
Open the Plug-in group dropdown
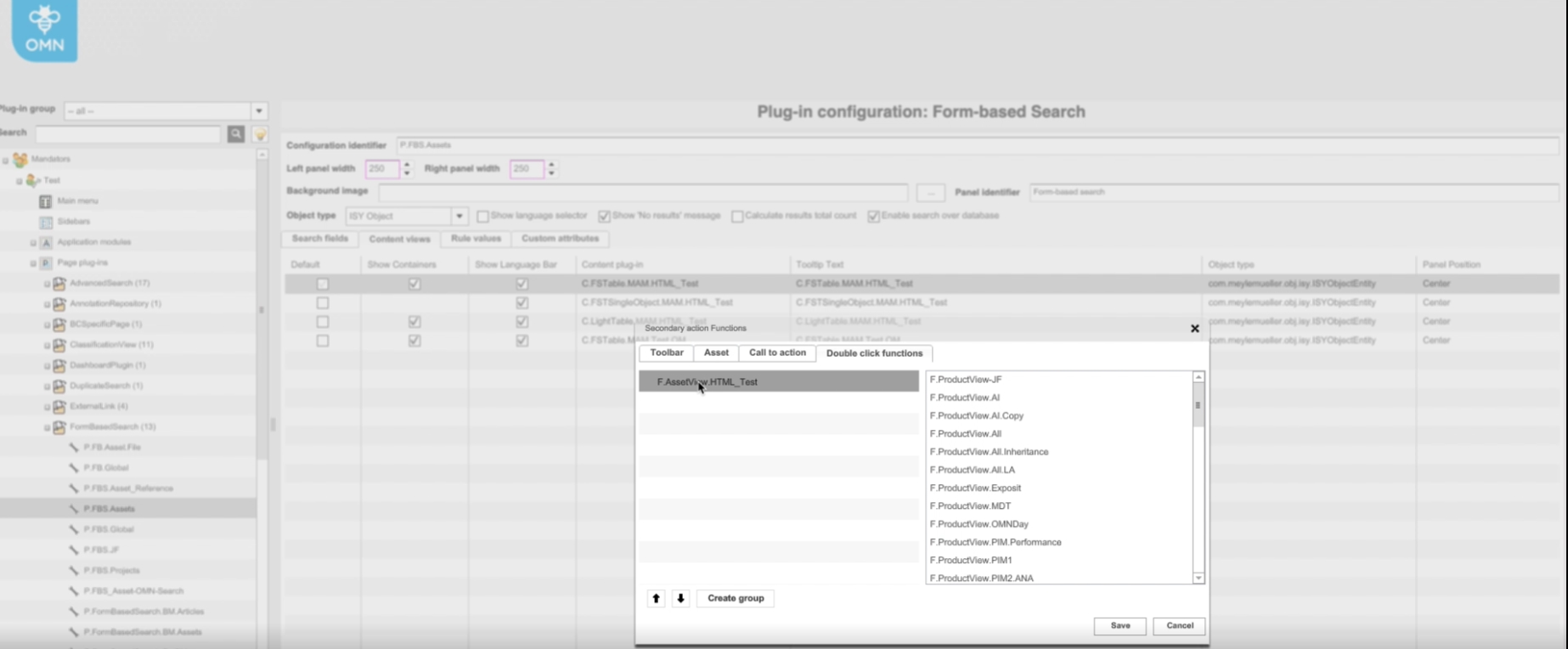259,111
